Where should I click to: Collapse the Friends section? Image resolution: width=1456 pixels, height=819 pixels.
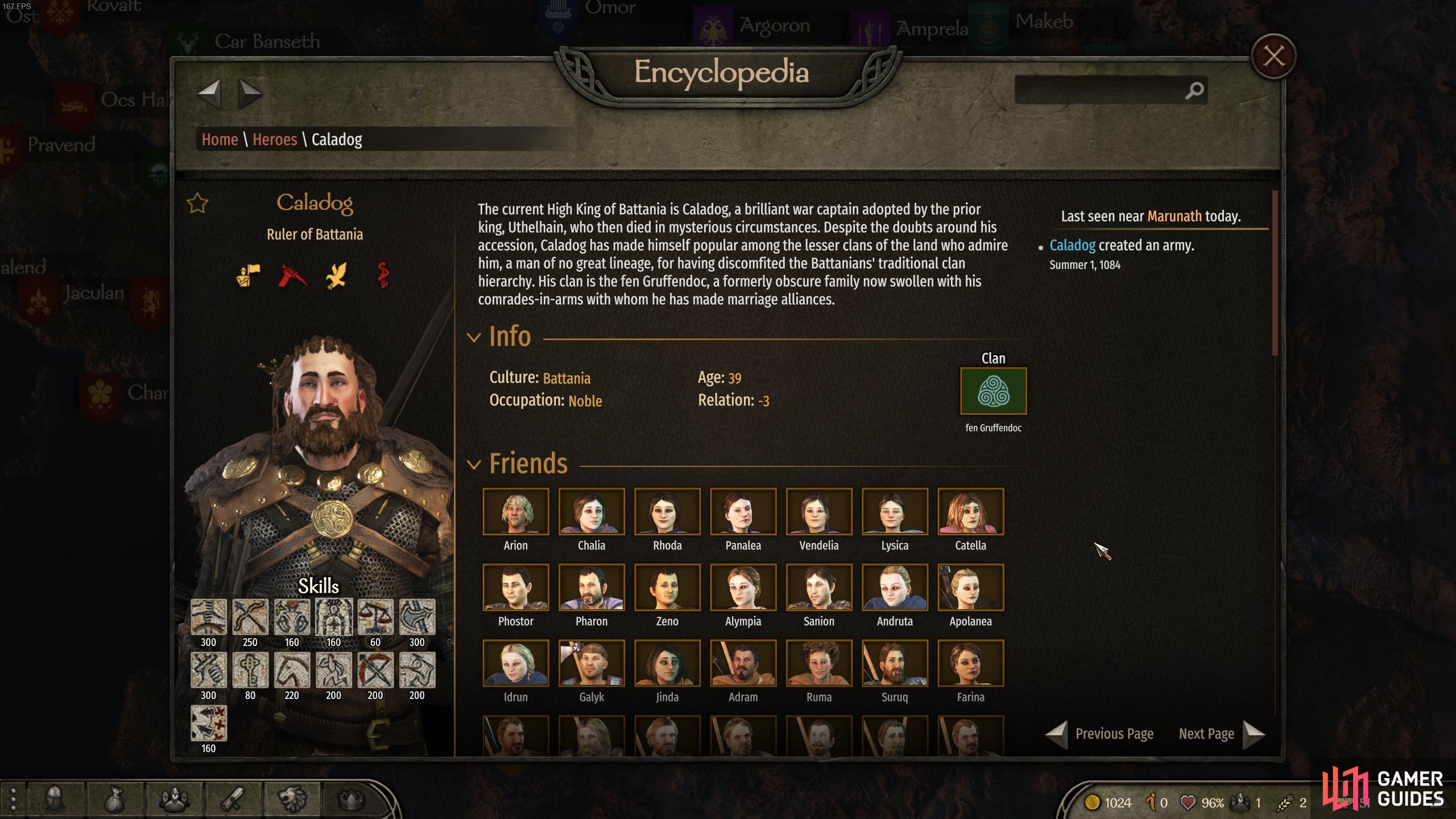473,465
